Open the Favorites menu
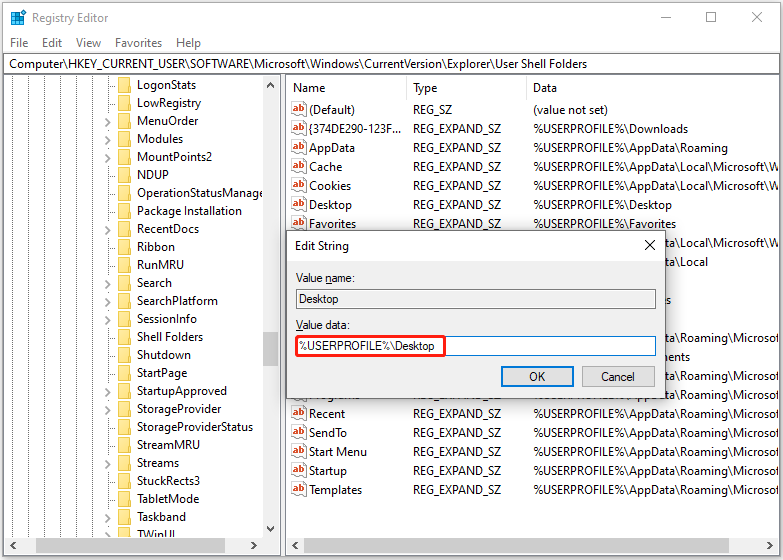Screen dimensions: 783x560 point(138,43)
